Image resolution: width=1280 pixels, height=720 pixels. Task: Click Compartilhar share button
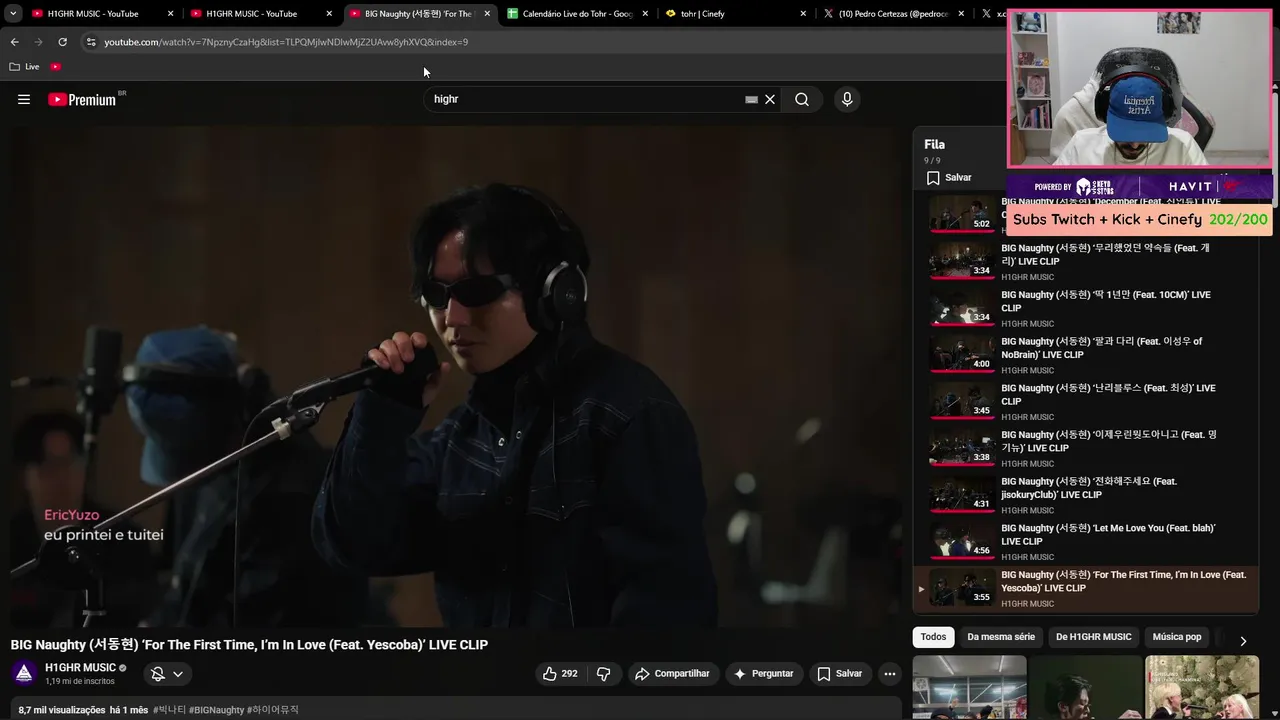[x=672, y=674]
